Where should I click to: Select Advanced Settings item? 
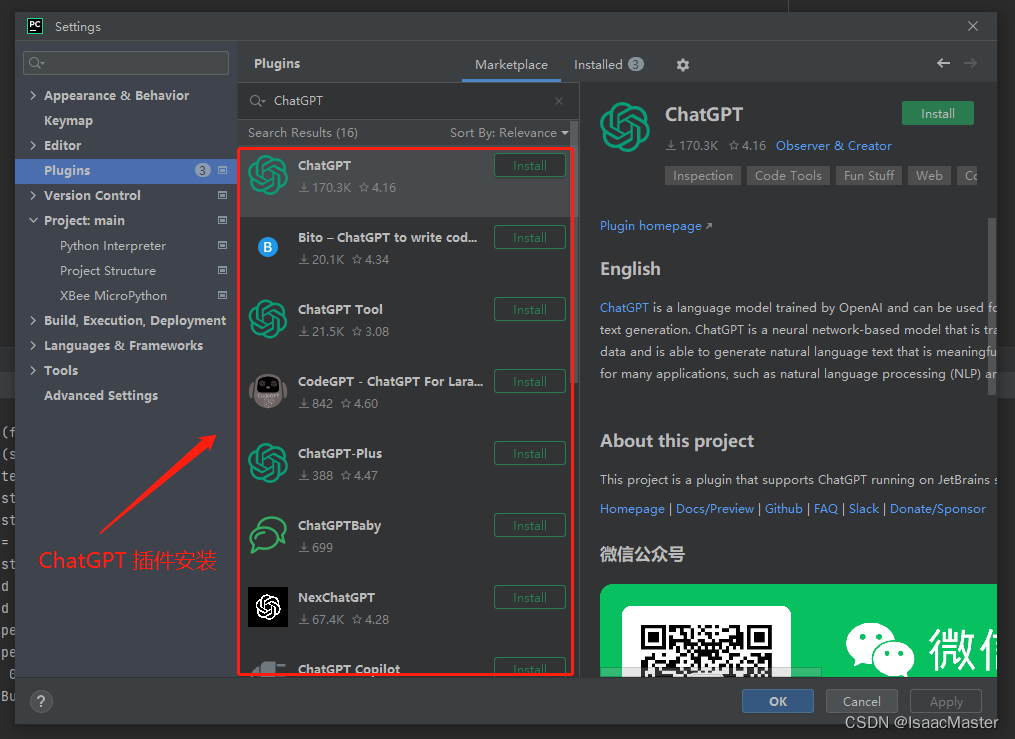(x=101, y=395)
